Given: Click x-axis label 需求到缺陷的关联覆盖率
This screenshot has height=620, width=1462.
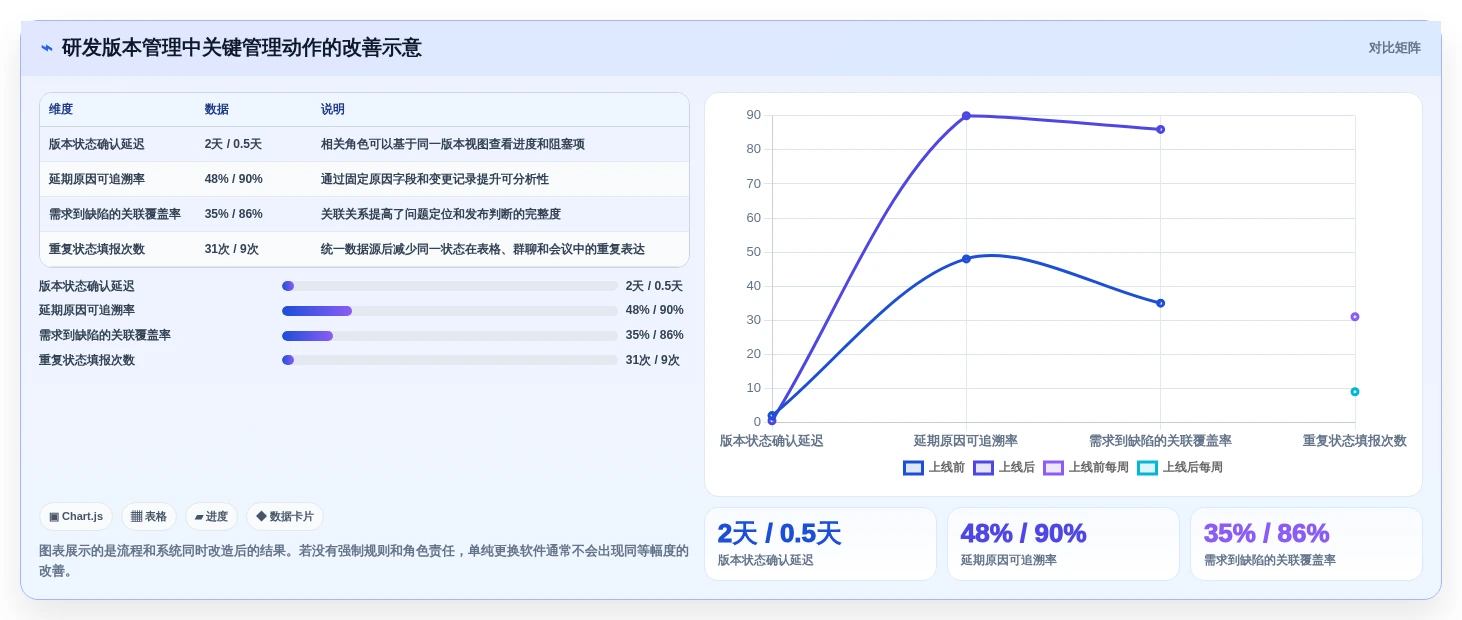Looking at the screenshot, I should [x=1160, y=441].
